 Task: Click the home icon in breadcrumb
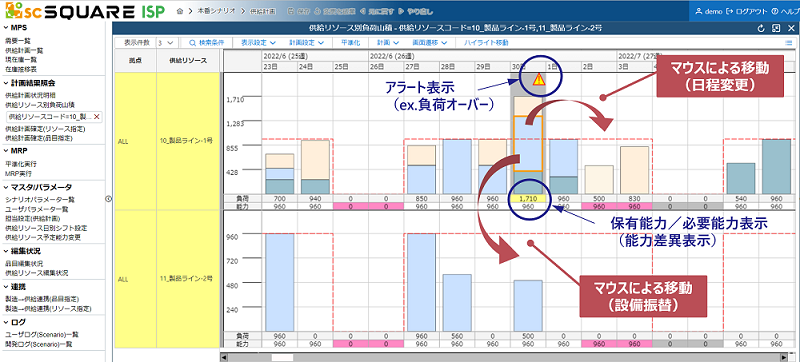180,11
